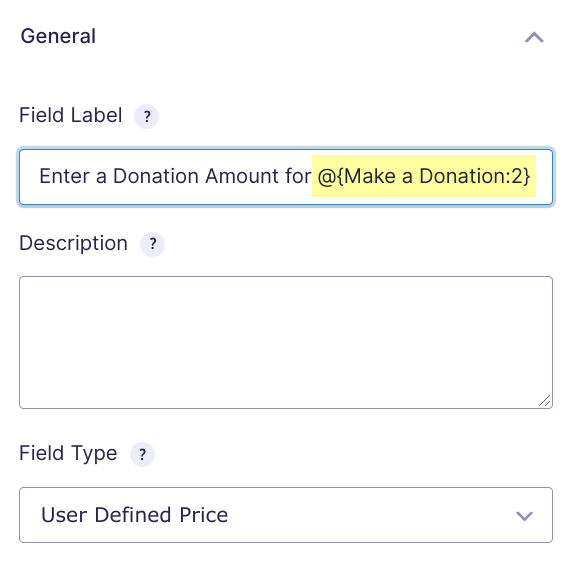Click inside the empty Description textarea

click(x=286, y=343)
